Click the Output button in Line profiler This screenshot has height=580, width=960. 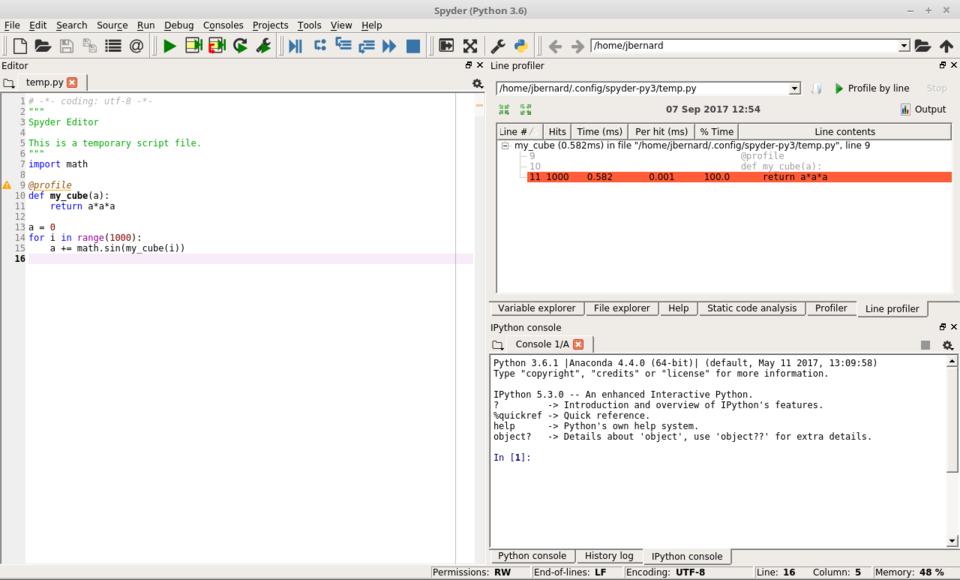click(x=922, y=110)
